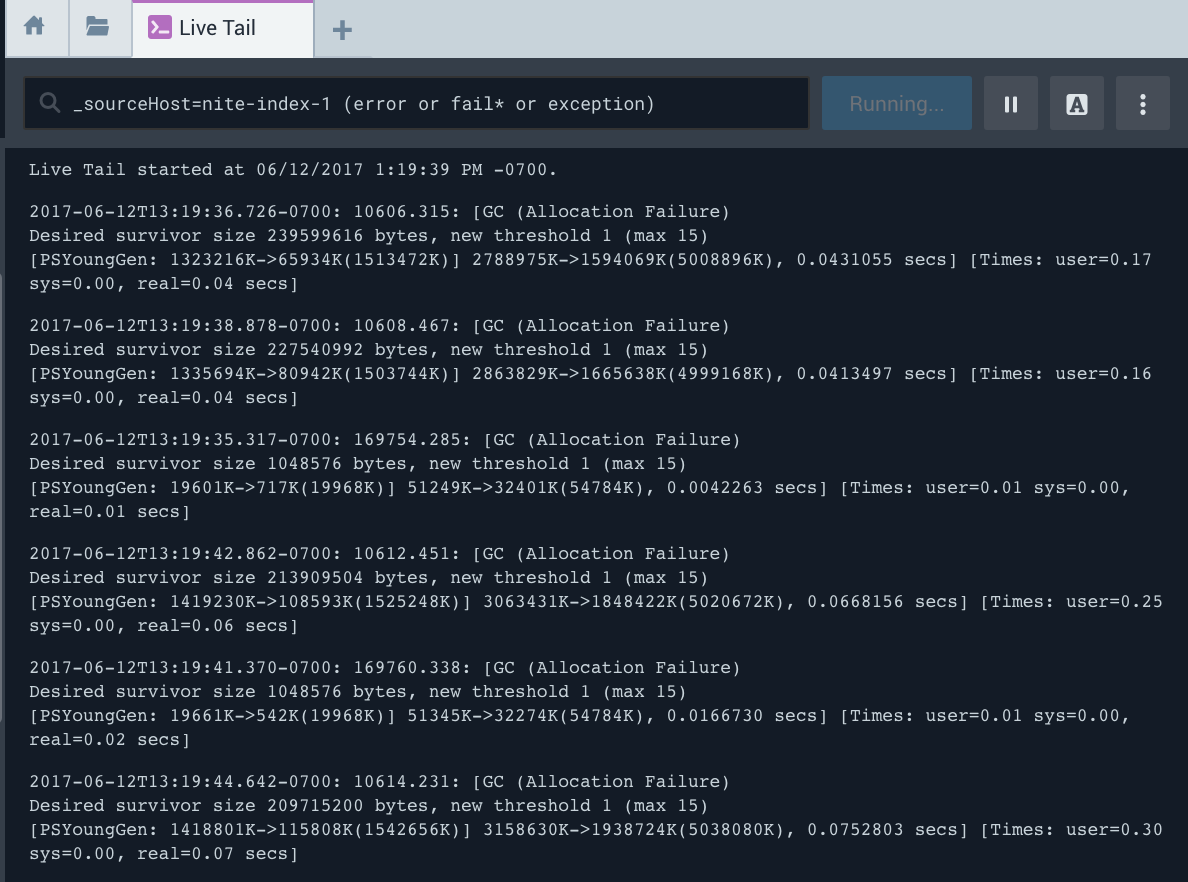This screenshot has height=882, width=1188.
Task: Select log entry timestamped 13:19:44.642
Action: (x=380, y=782)
